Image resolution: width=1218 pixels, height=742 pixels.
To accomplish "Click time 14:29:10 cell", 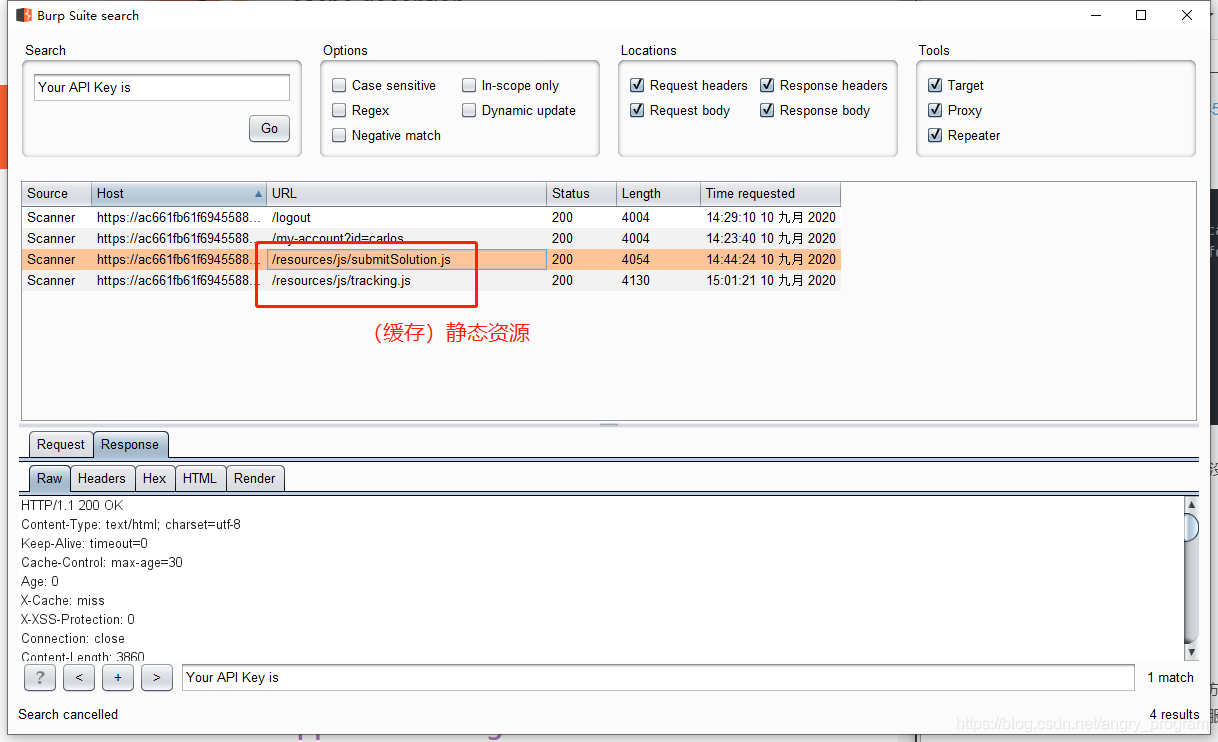I will [771, 217].
